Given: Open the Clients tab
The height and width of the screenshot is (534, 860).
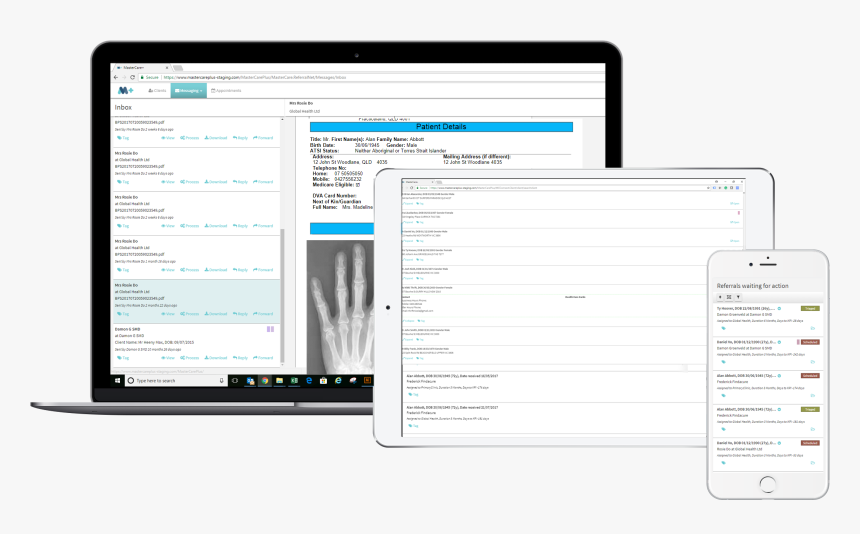Looking at the screenshot, I should 157,90.
